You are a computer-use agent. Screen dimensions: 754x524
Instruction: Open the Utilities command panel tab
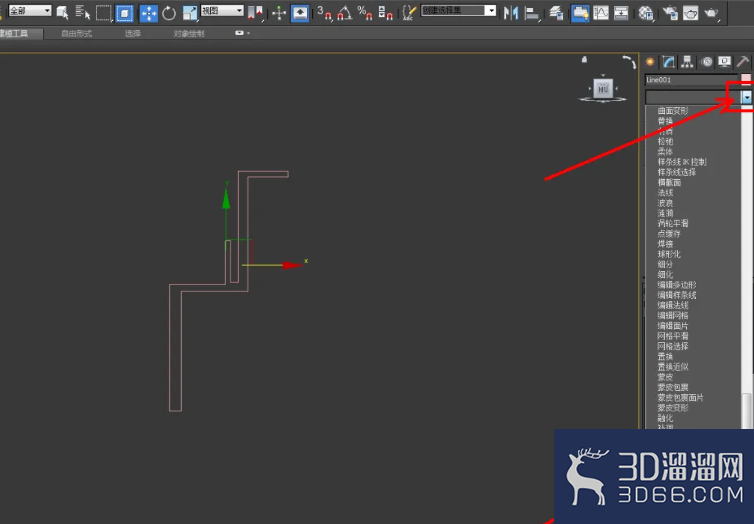[742, 62]
